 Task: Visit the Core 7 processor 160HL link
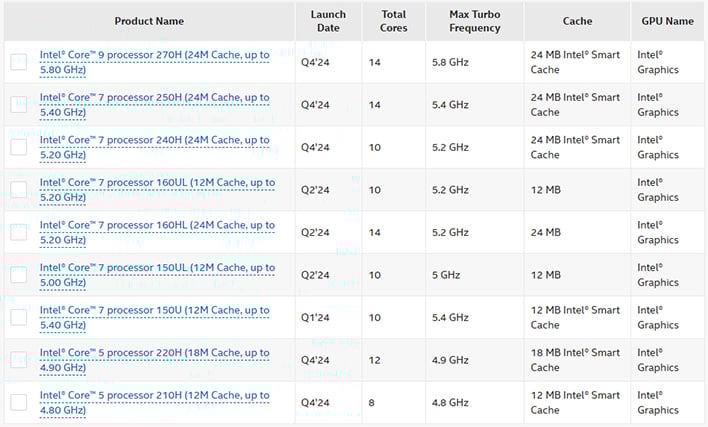click(x=157, y=232)
